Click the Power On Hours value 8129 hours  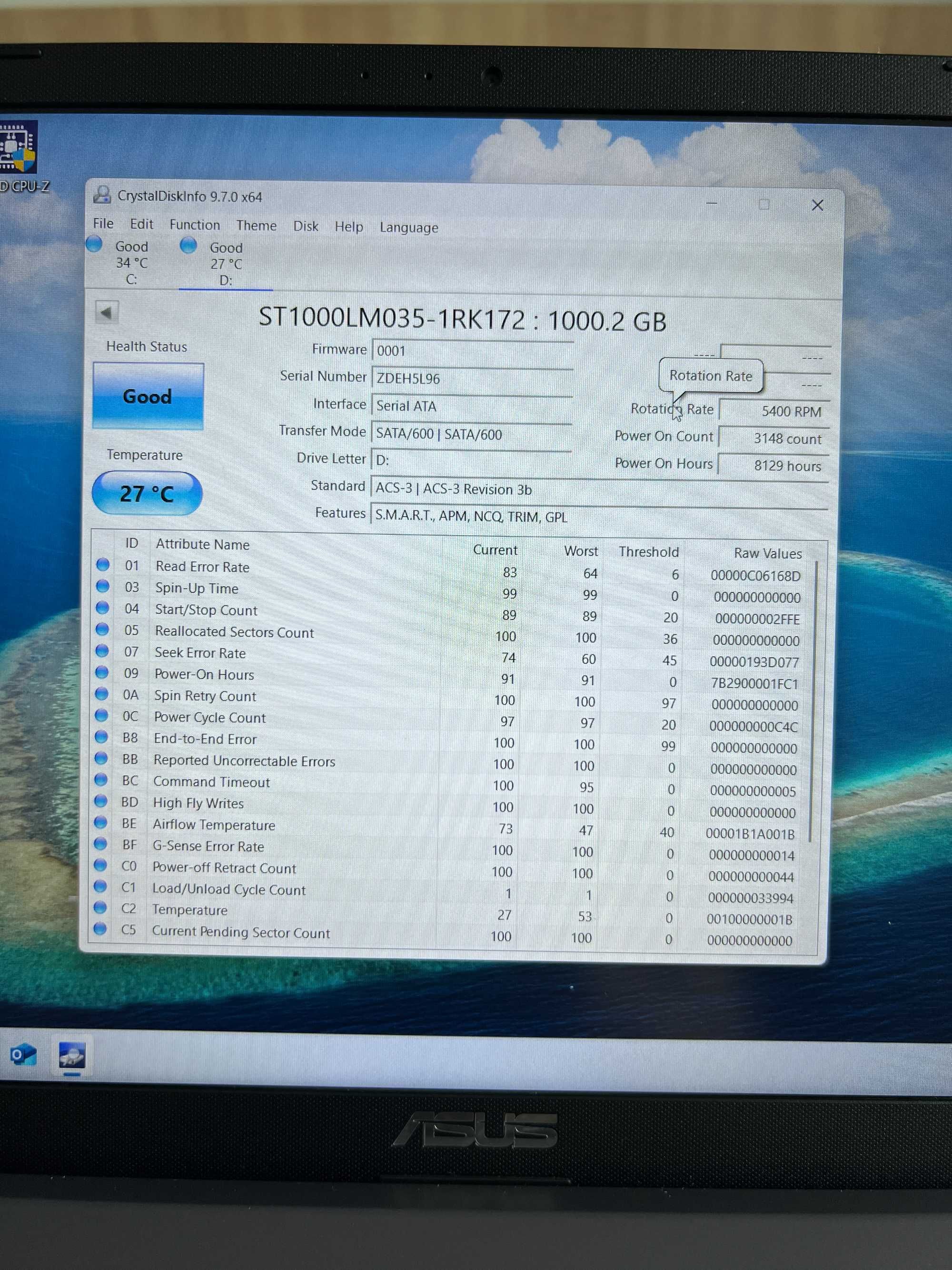(773, 465)
